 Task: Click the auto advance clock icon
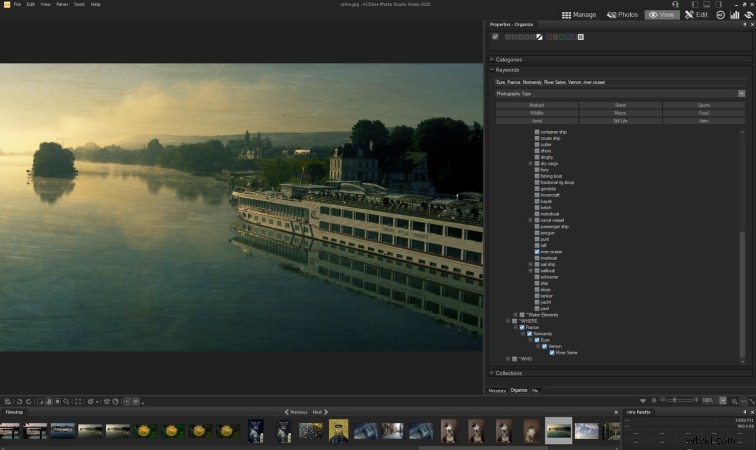[x=116, y=401]
